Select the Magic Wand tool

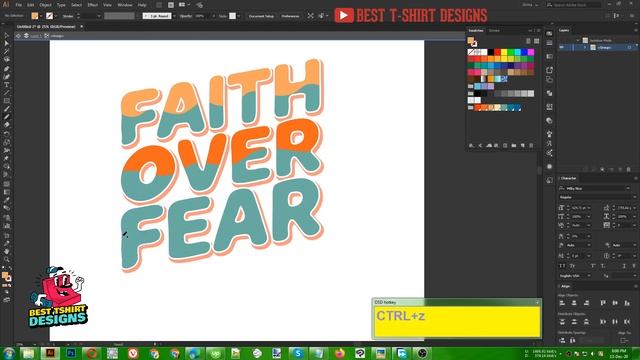[x=7, y=52]
